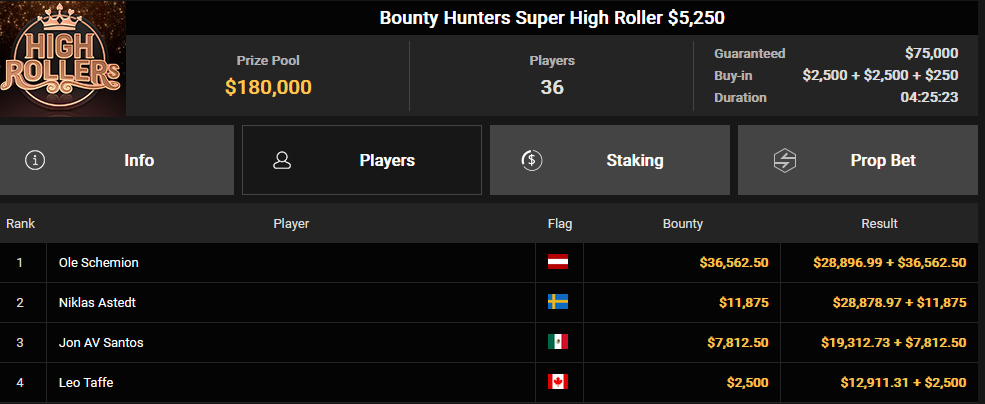The height and width of the screenshot is (404, 985).
Task: Click the Prop Bet hexagon icon
Action: click(785, 160)
